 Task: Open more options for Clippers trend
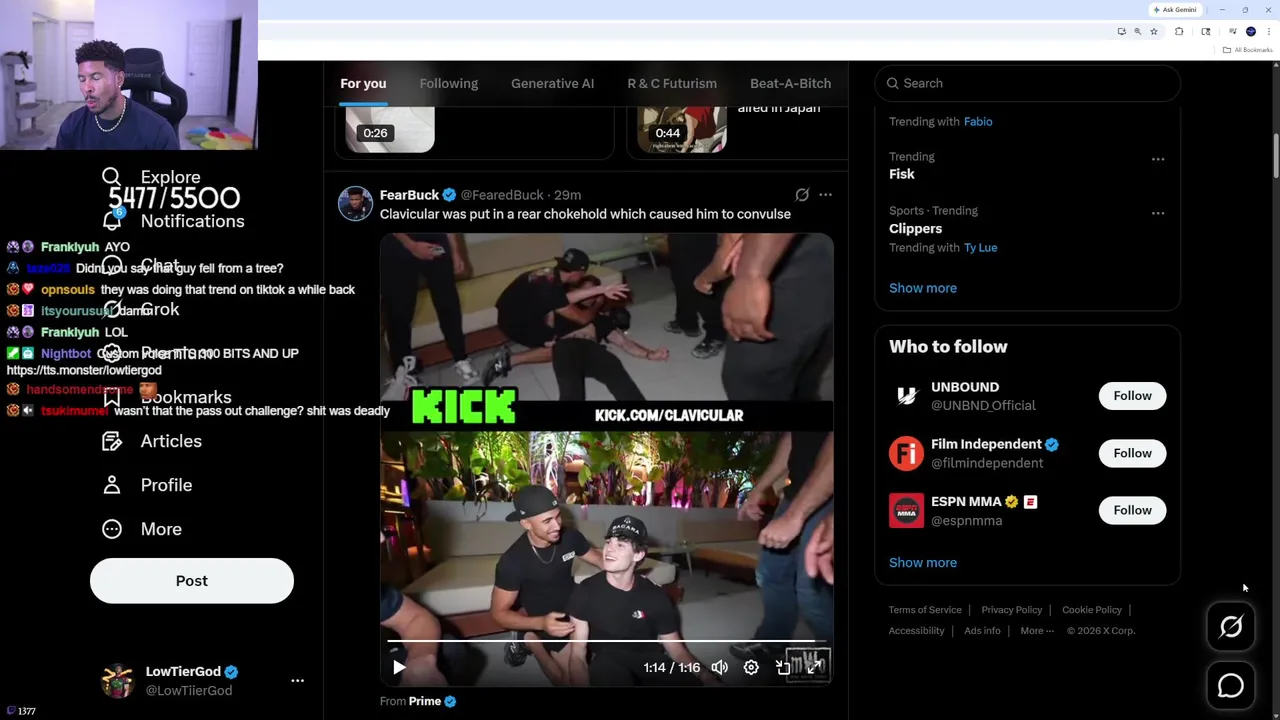tap(1158, 213)
